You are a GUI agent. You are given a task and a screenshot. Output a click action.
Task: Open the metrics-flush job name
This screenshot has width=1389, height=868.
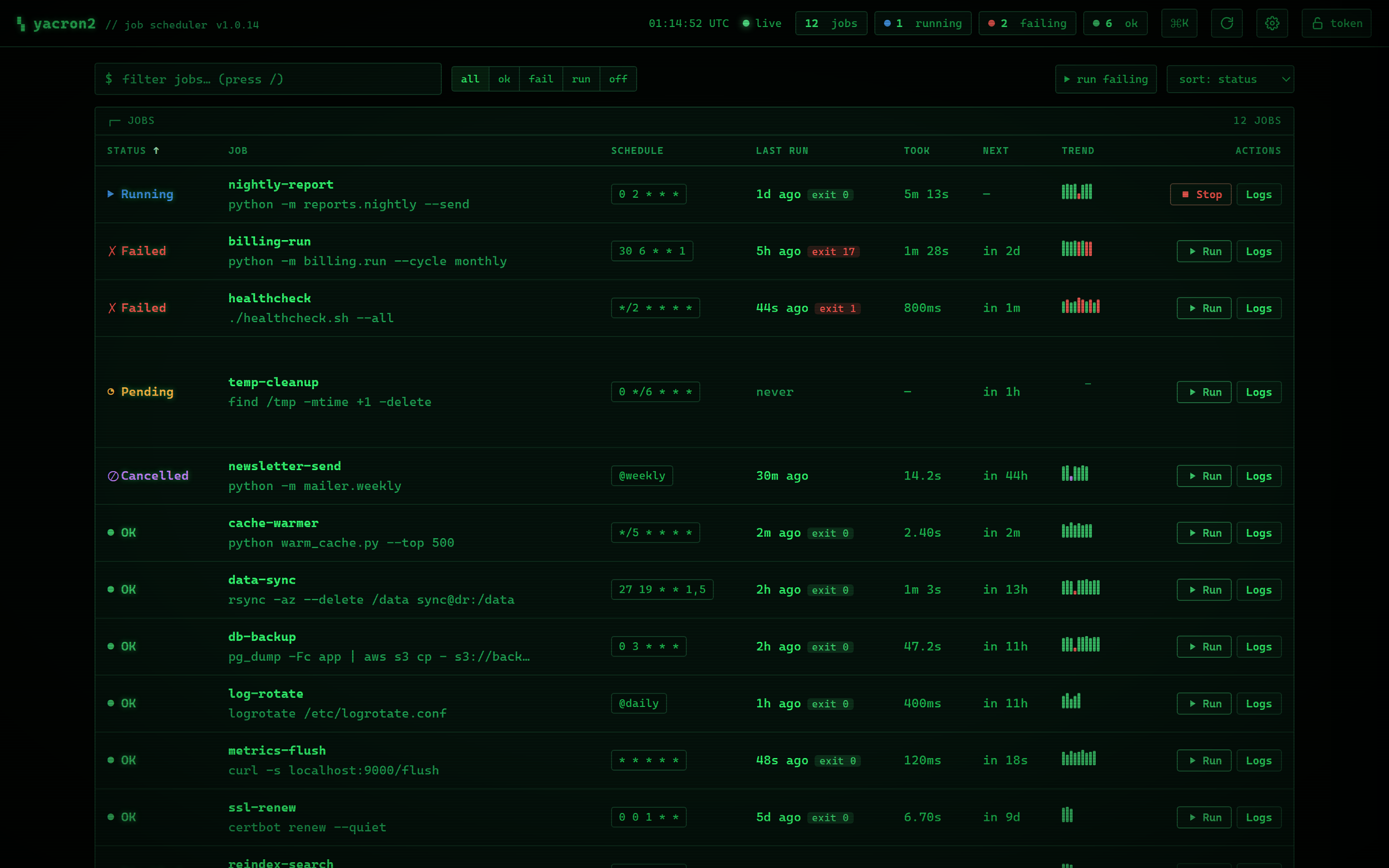point(277,750)
